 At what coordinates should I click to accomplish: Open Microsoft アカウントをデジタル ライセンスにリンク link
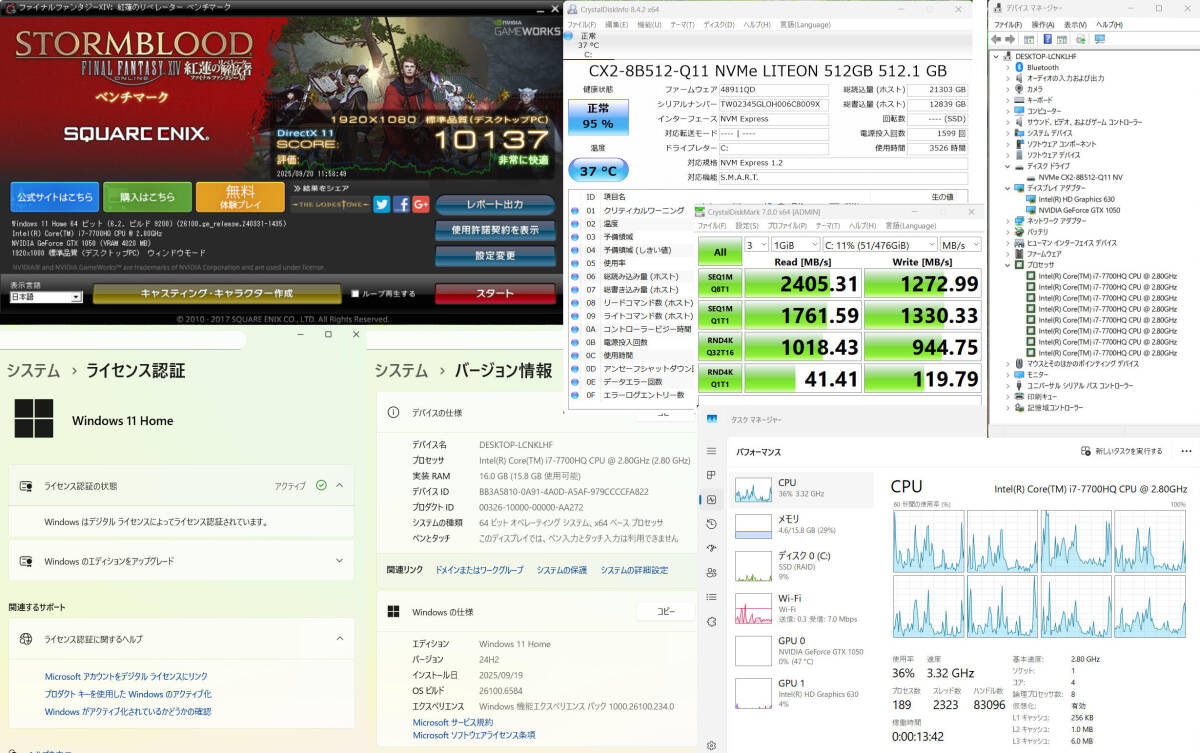pos(126,677)
